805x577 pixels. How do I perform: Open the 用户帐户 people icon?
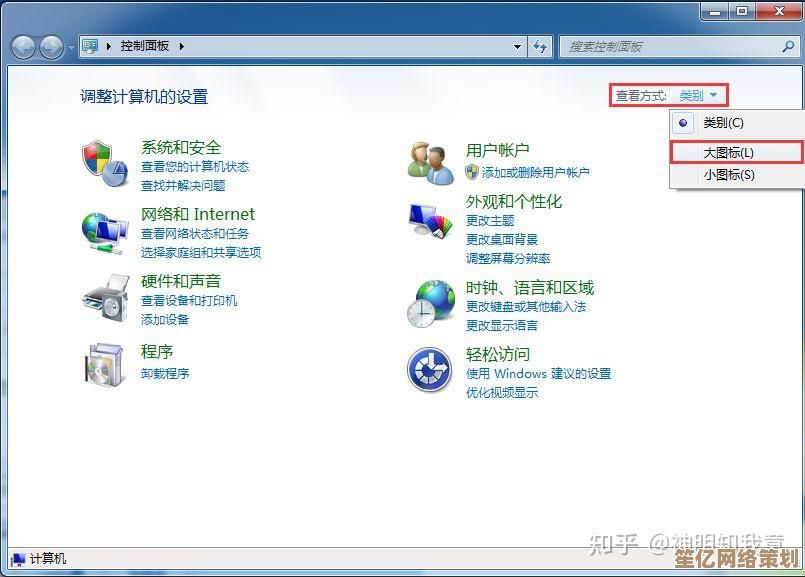[x=431, y=163]
